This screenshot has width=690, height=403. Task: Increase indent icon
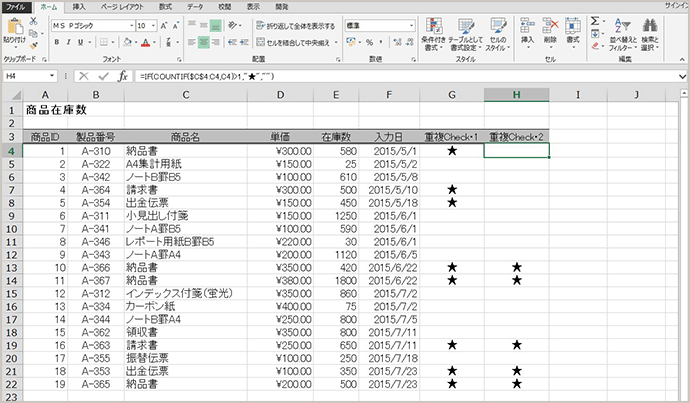click(244, 42)
